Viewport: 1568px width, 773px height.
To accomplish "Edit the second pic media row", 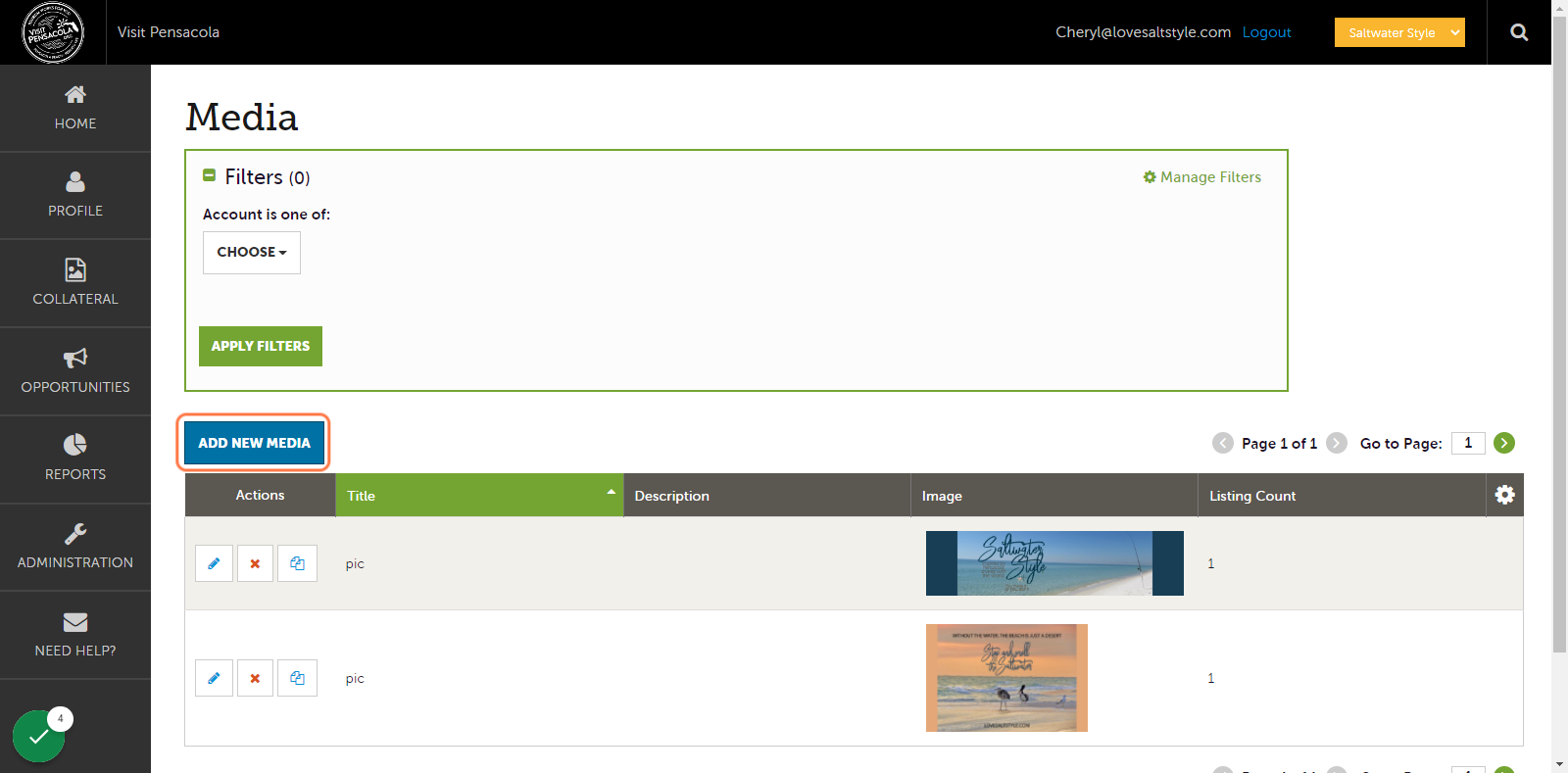I will pyautogui.click(x=214, y=678).
